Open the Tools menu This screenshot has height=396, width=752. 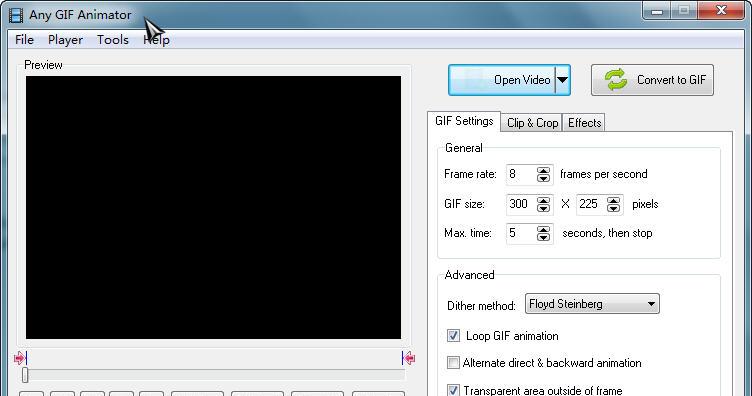coord(113,40)
